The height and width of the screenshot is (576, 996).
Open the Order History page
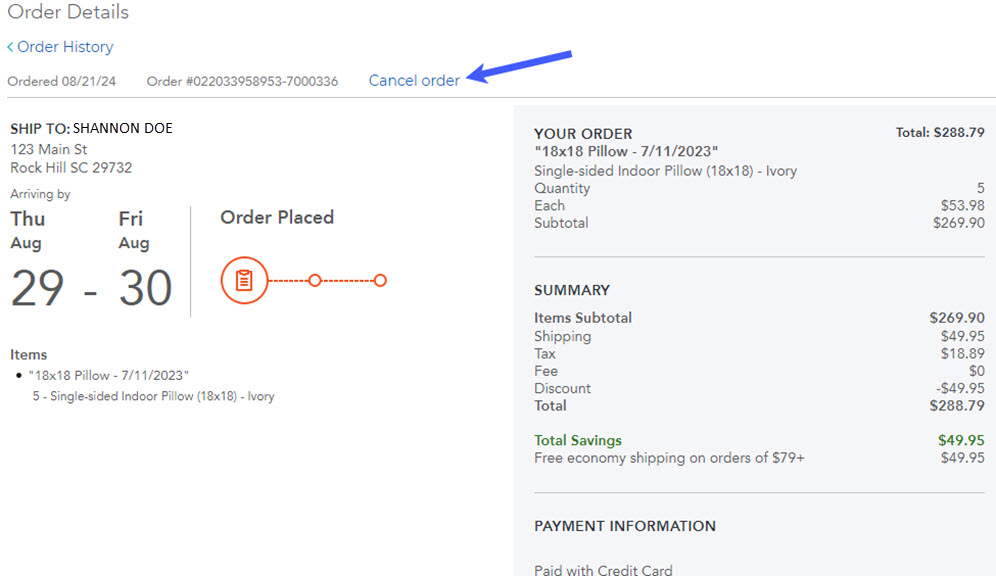pyautogui.click(x=64, y=47)
